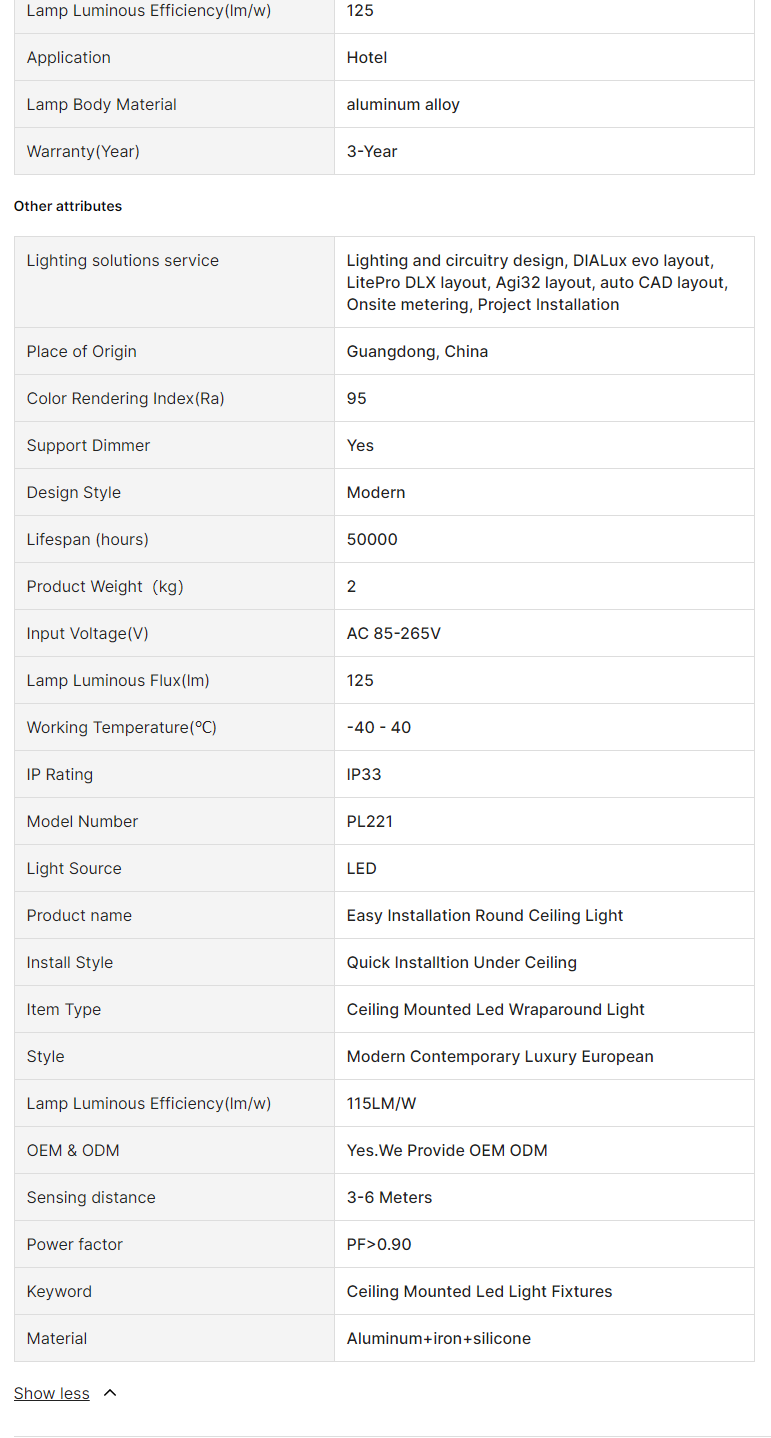This screenshot has width=771, height=1438.
Task: Click the PF>0.90 power factor value
Action: coord(379,1244)
